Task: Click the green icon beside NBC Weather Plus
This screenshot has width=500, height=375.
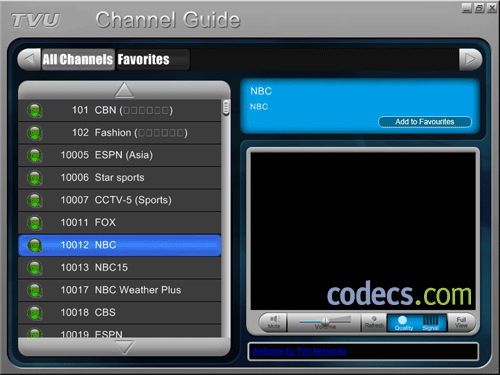Action: tap(35, 290)
